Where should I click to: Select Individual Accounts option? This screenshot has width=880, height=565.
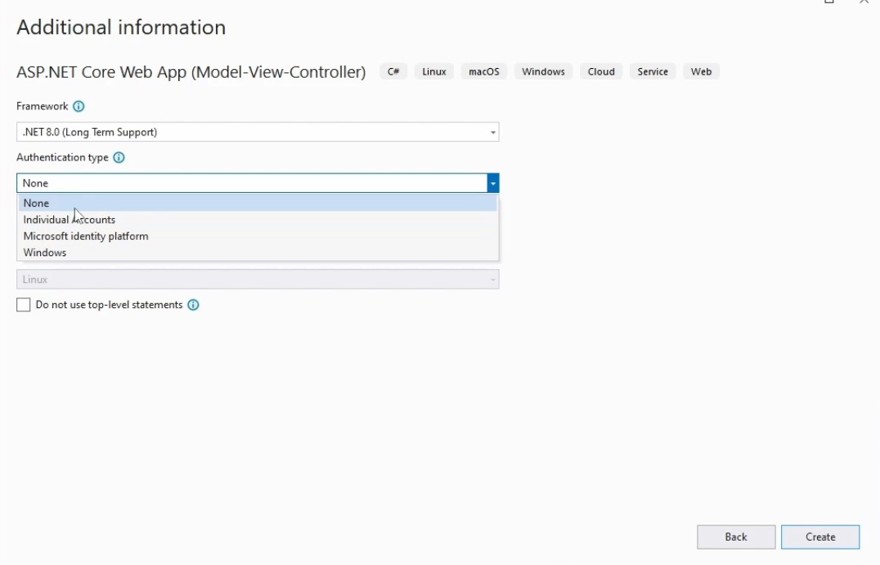(x=258, y=219)
